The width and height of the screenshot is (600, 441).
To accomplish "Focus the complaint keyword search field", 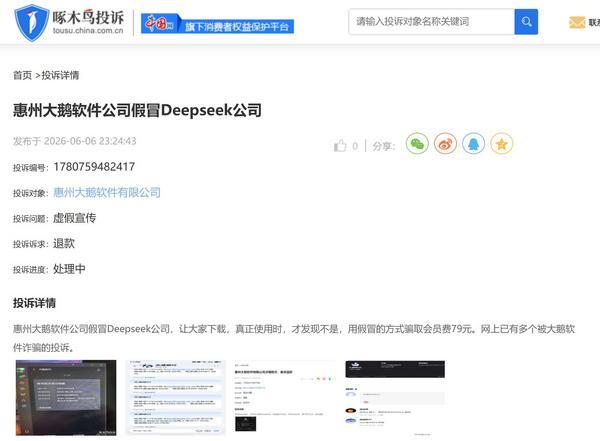I will pyautogui.click(x=432, y=22).
